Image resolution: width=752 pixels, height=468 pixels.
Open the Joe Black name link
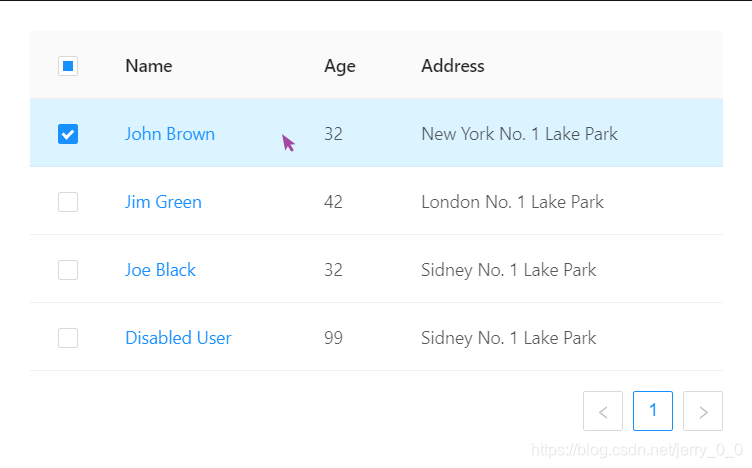coord(160,270)
